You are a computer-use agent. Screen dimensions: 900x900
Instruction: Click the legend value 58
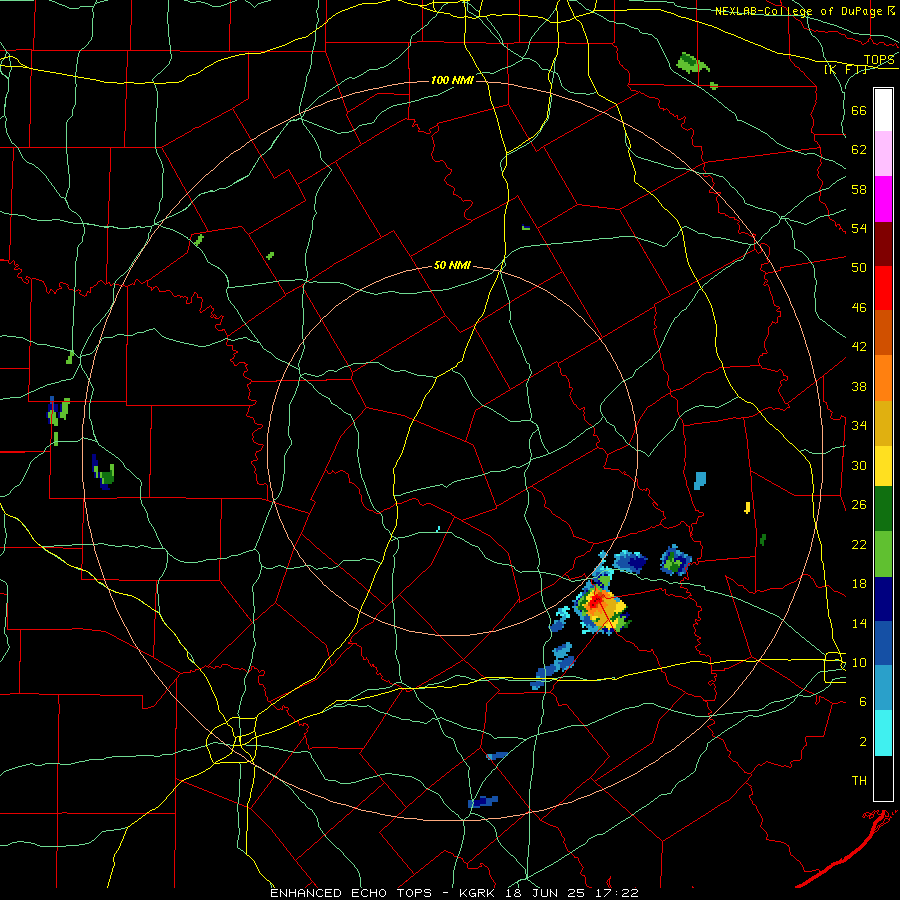859,189
